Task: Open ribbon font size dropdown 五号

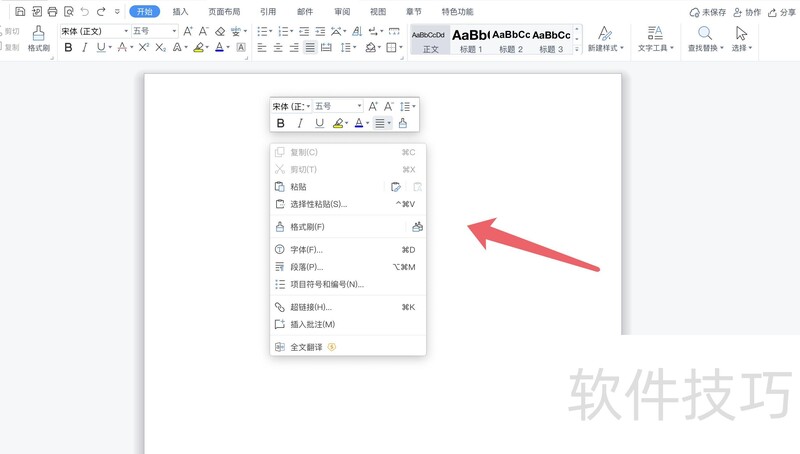Action: [x=174, y=32]
